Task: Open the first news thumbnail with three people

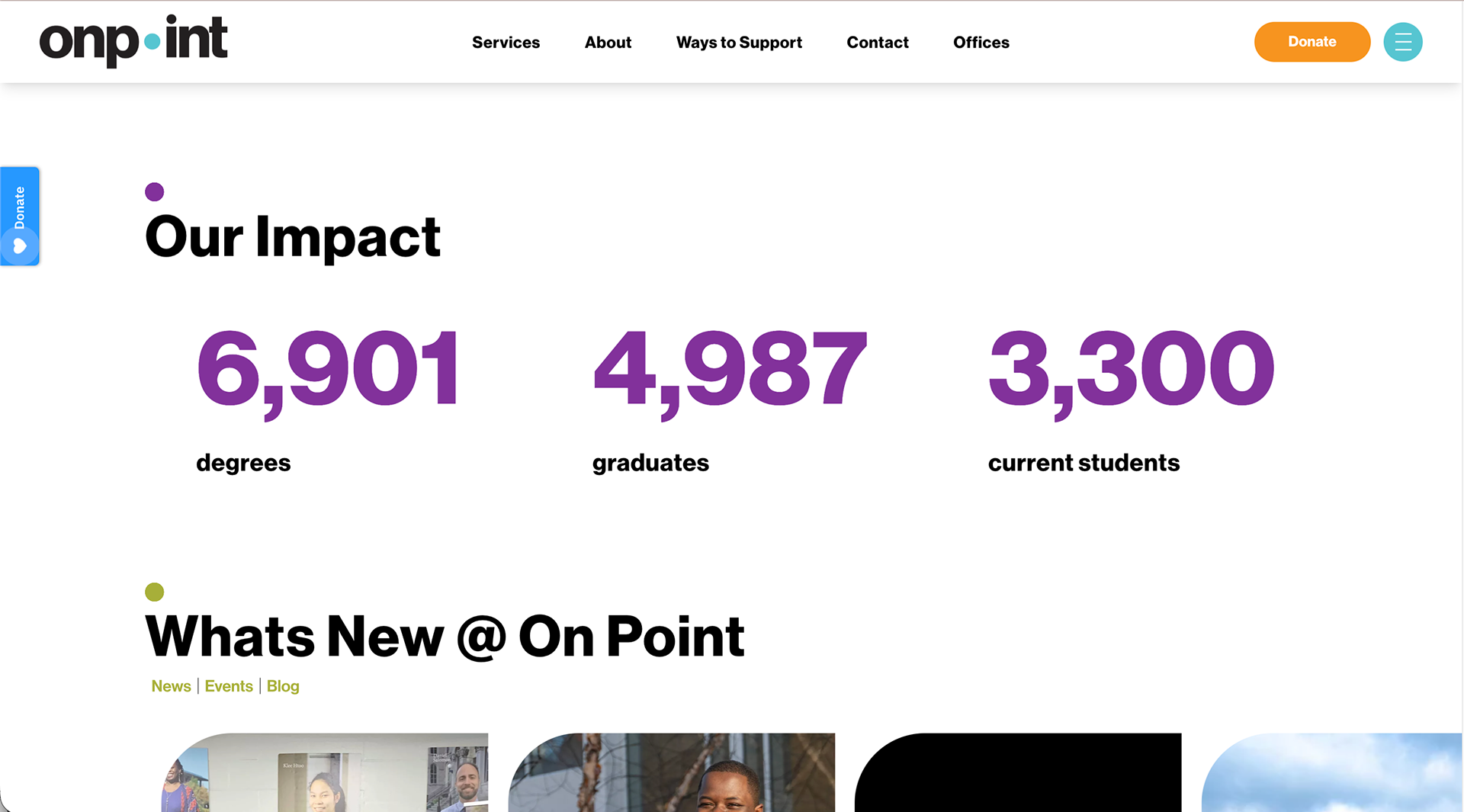Action: (x=325, y=772)
